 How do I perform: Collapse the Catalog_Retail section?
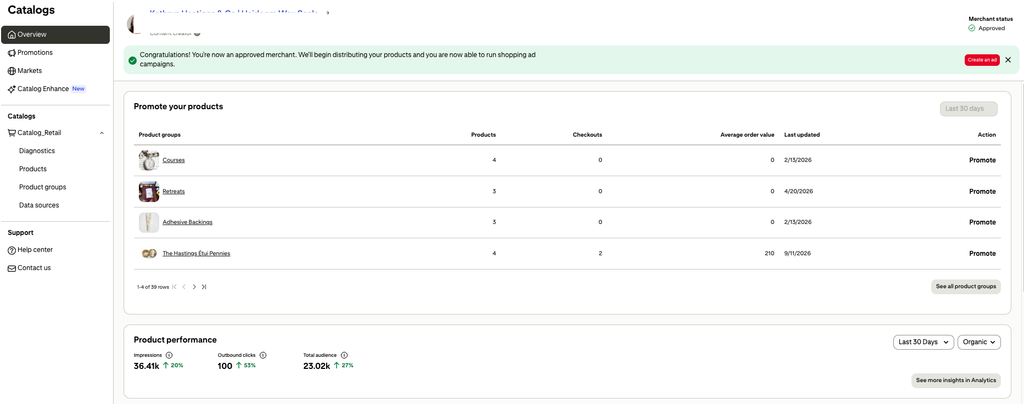101,133
